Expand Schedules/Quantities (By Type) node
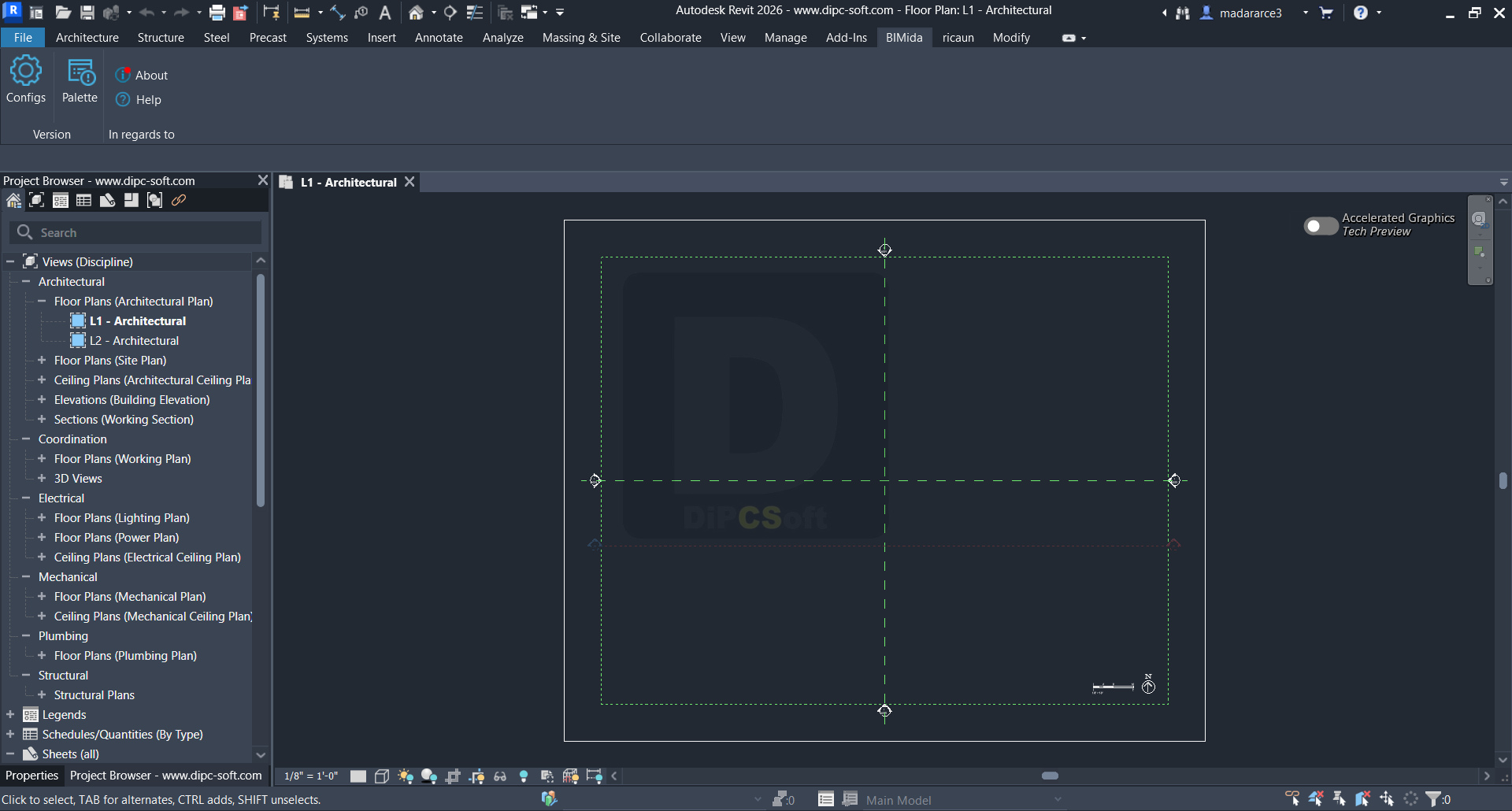1512x811 pixels. 10,734
